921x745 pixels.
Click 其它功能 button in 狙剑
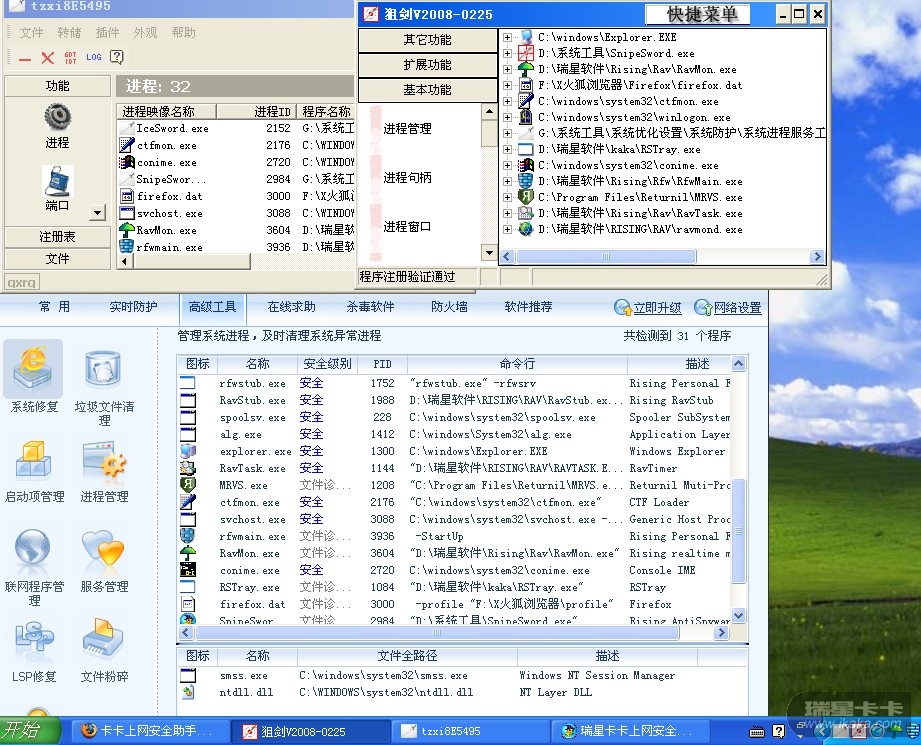[428, 40]
